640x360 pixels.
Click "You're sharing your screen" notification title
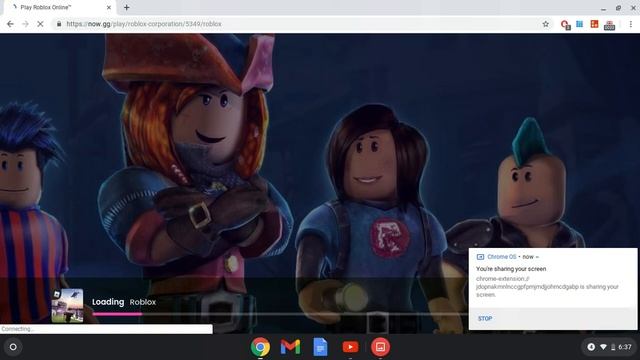pos(511,269)
